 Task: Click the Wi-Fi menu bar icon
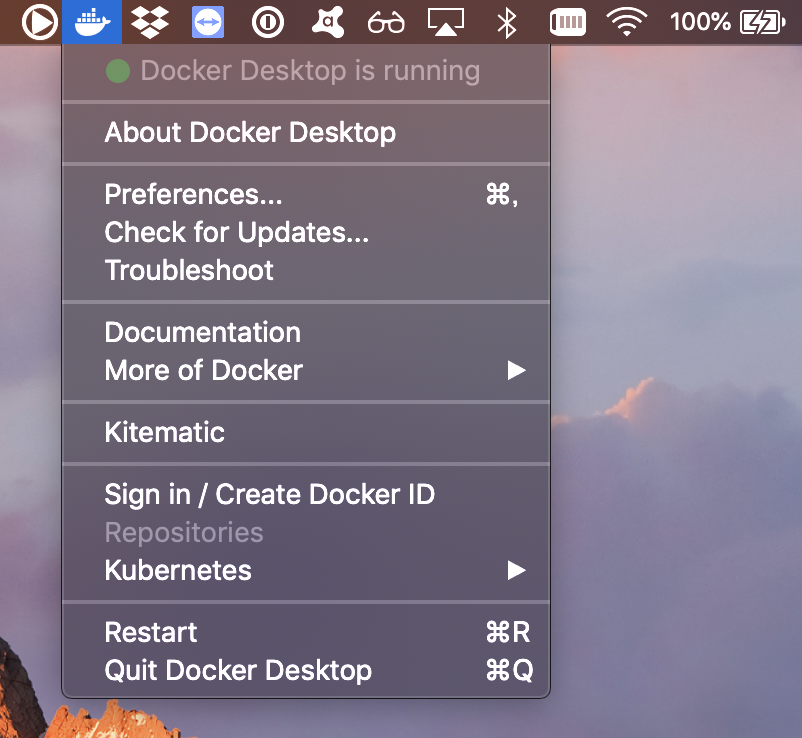click(627, 22)
